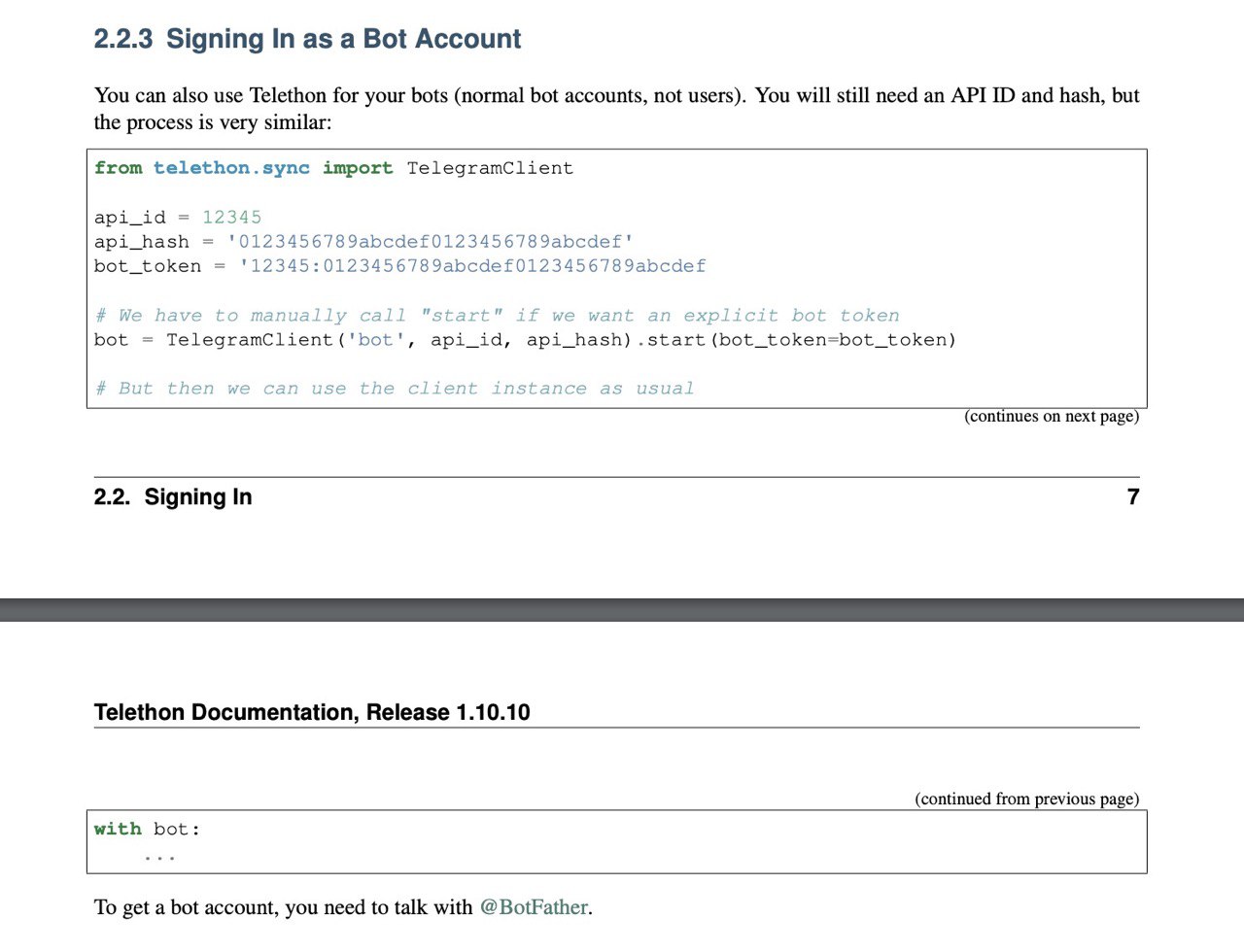Click the 'To get a bot account' sentence
The width and height of the screenshot is (1244, 952).
pos(343,907)
